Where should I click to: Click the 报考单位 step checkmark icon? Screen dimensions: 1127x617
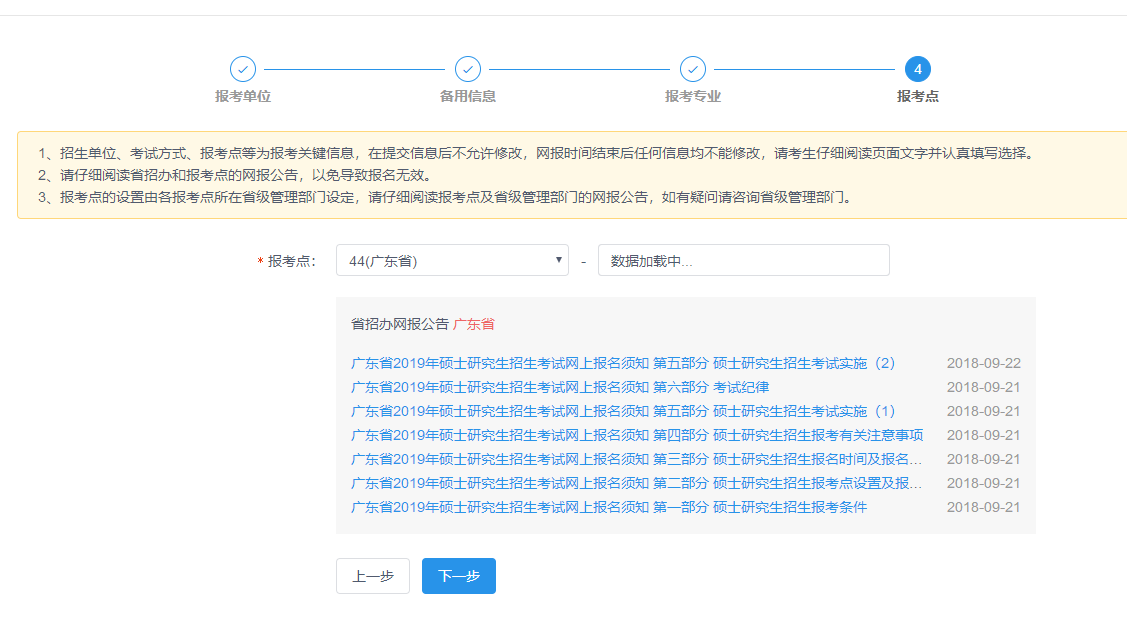(x=243, y=69)
